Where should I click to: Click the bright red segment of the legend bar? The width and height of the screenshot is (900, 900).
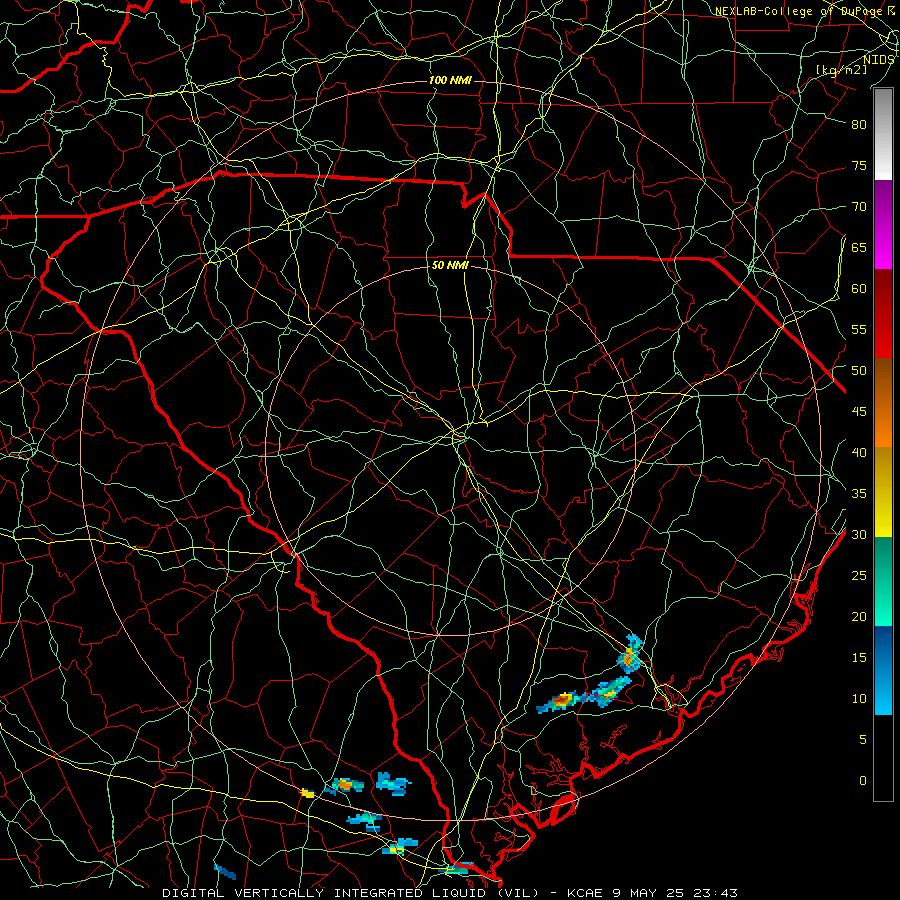(883, 314)
